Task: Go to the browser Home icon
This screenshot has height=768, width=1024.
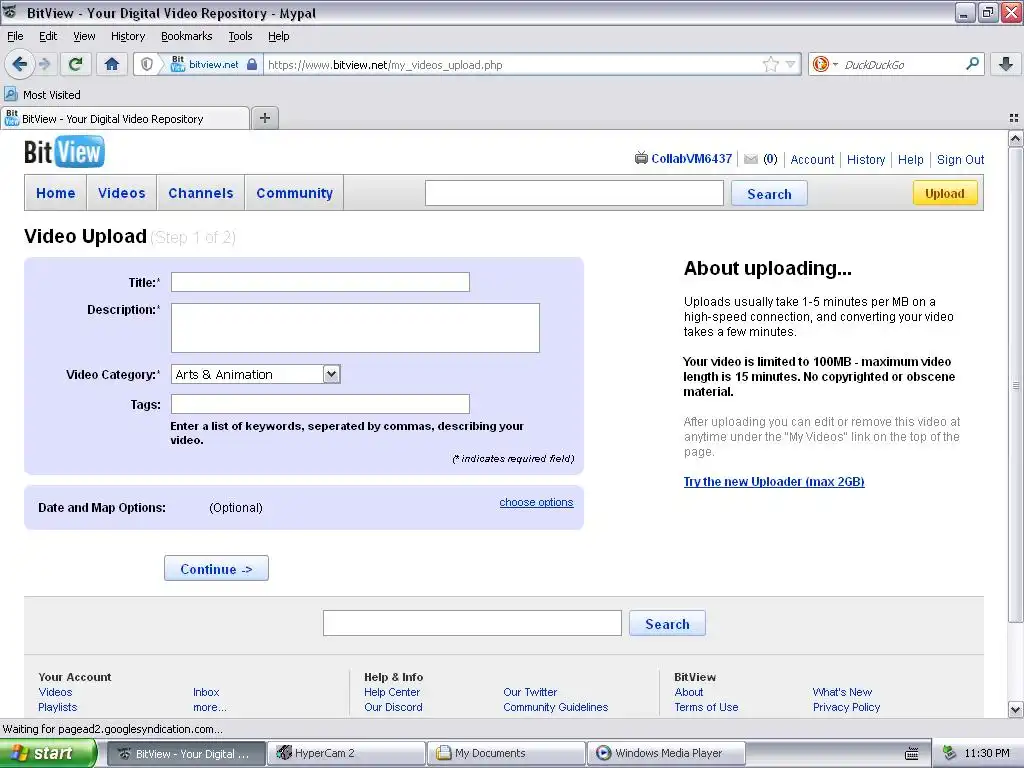Action: coord(112,64)
